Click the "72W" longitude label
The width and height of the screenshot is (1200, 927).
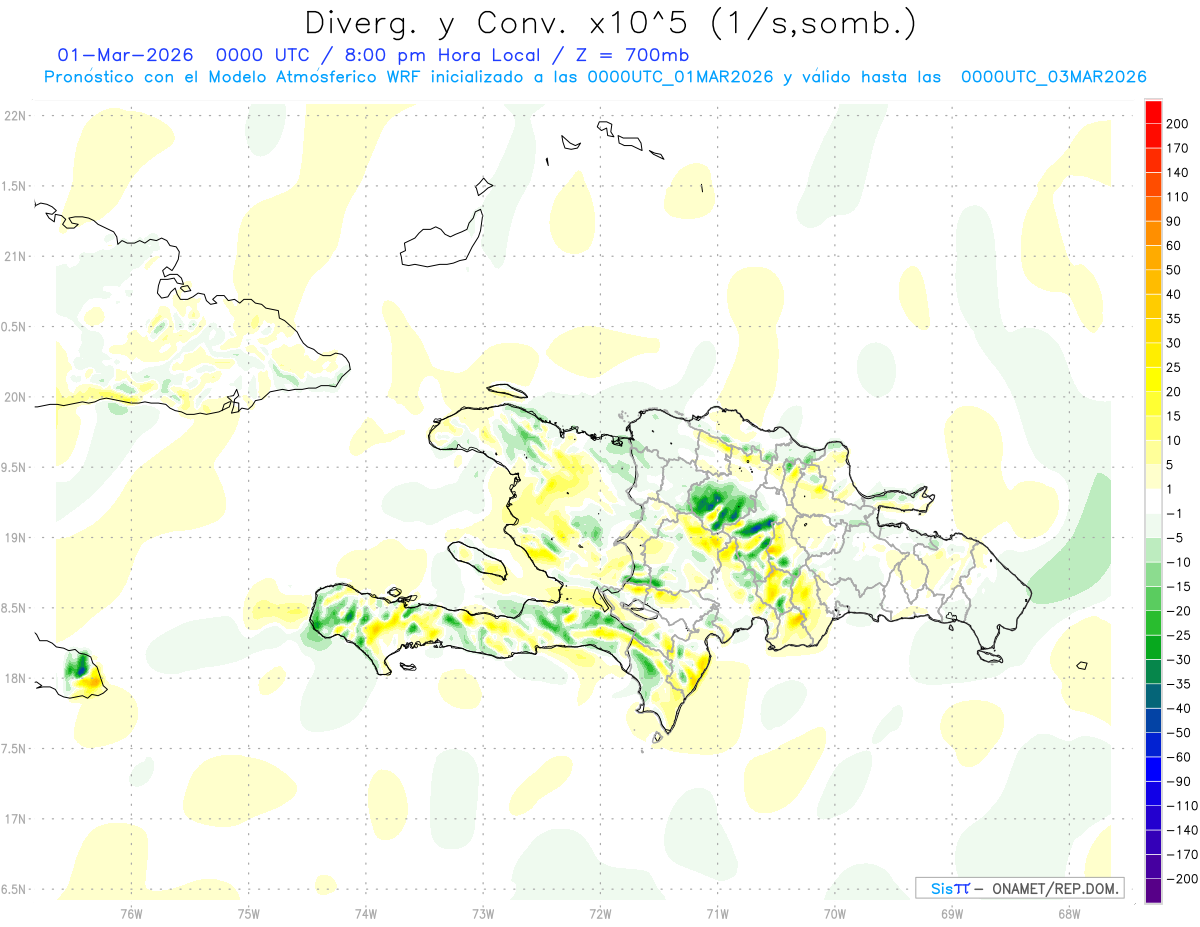pyautogui.click(x=600, y=914)
